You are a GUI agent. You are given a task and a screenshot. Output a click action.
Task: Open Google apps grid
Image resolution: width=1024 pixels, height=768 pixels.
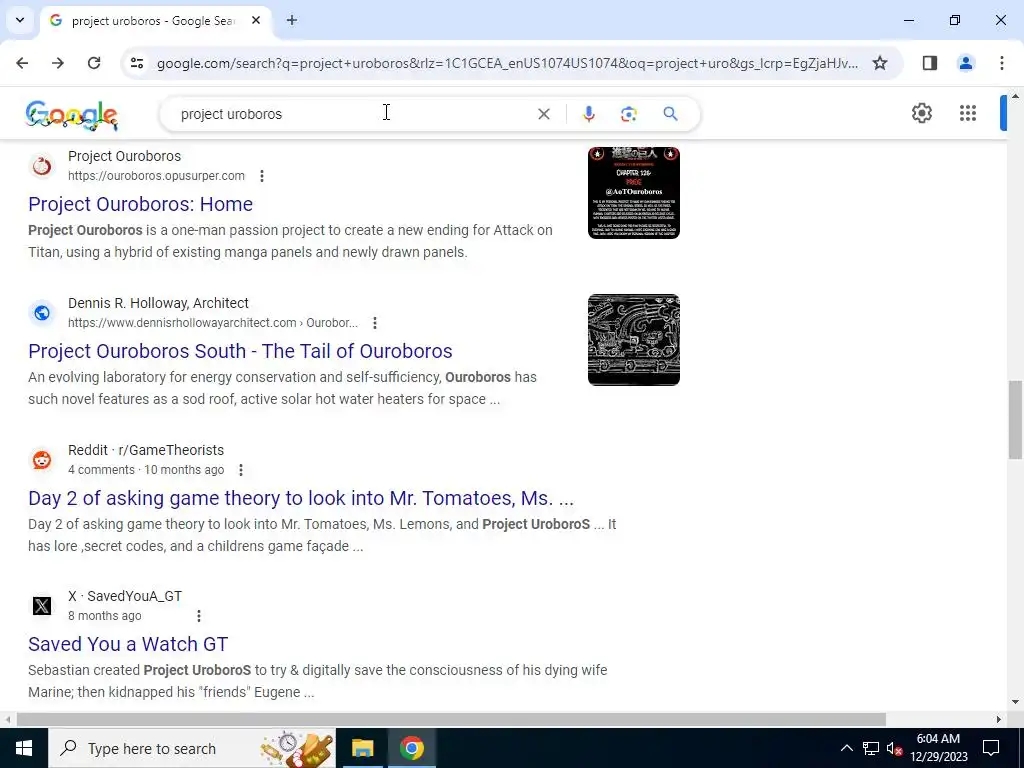(968, 113)
